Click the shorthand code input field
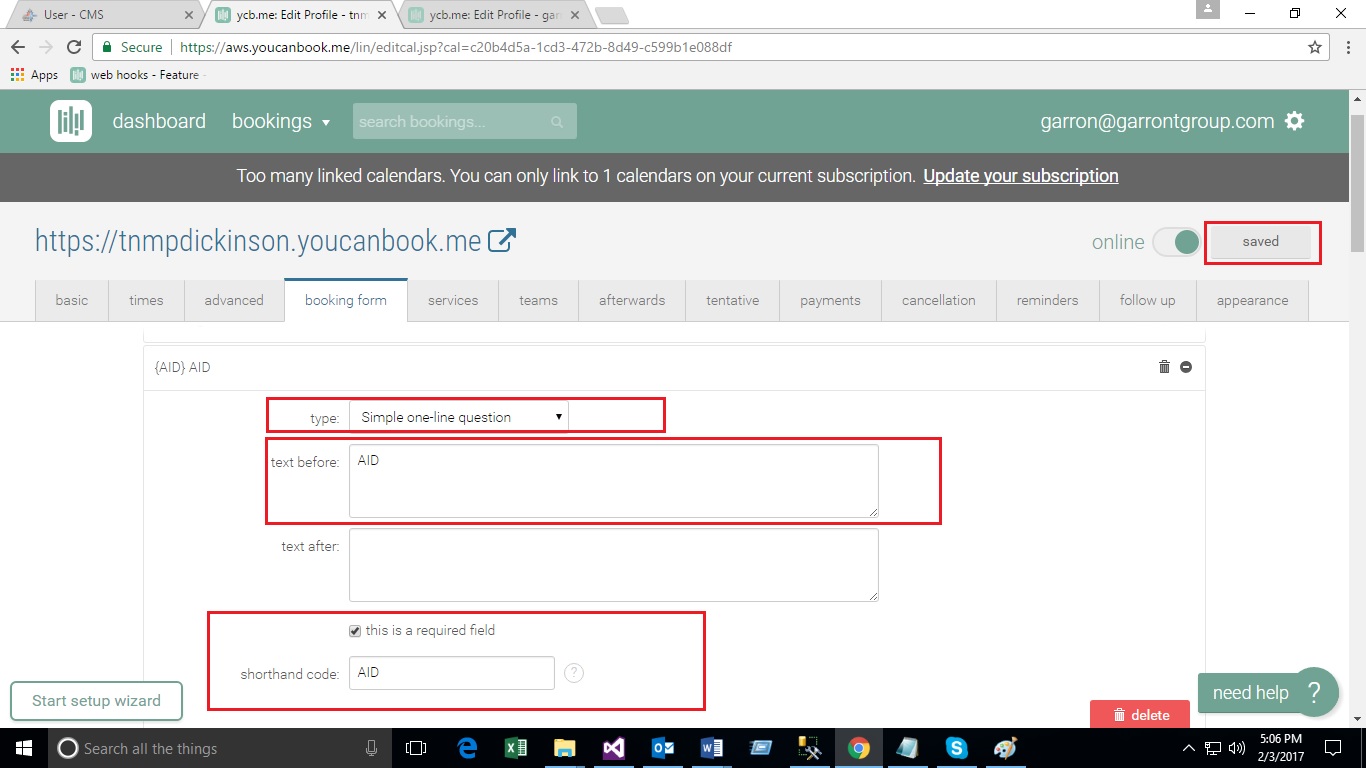Image resolution: width=1366 pixels, height=768 pixels. pyautogui.click(x=451, y=673)
